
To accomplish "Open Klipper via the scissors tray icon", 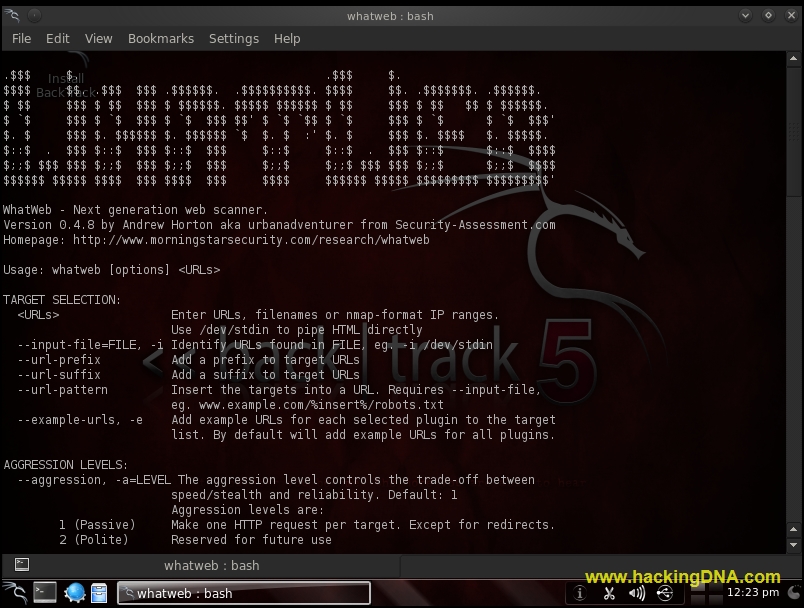I will coord(609,592).
